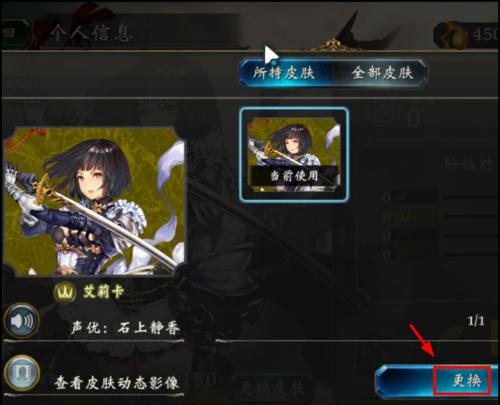Image resolution: width=500 pixels, height=405 pixels.
Task: Play the 艾莉卡 voice sample speaker icon
Action: click(22, 321)
